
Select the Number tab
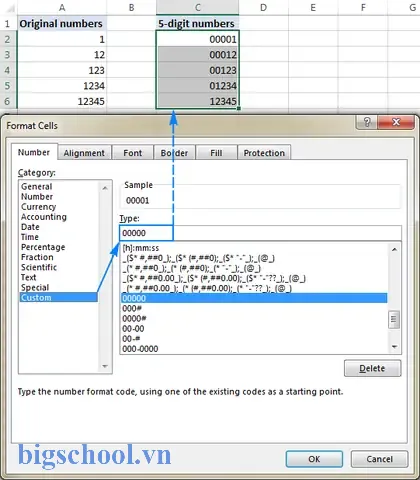point(34,152)
